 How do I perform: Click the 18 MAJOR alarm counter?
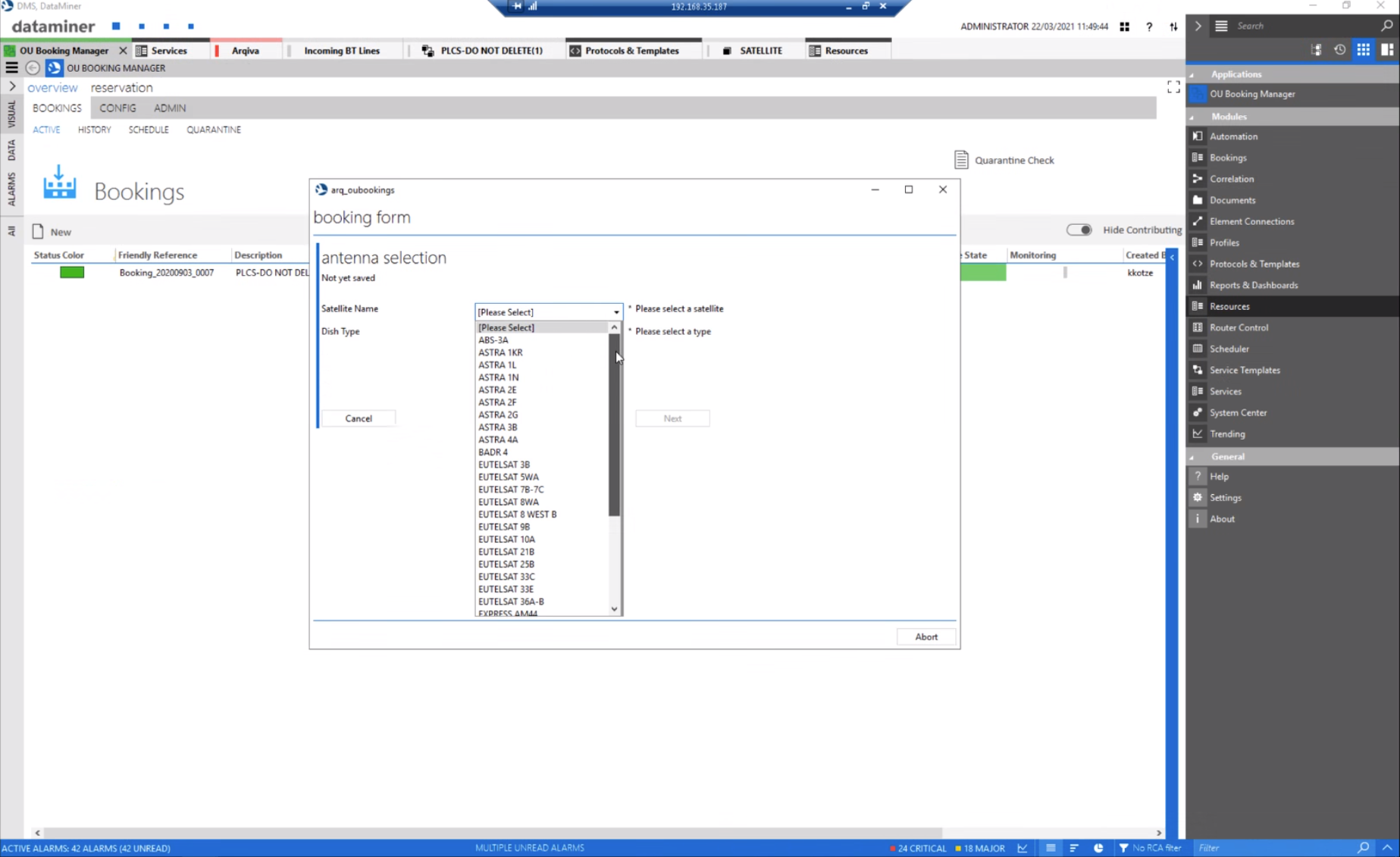(980, 849)
